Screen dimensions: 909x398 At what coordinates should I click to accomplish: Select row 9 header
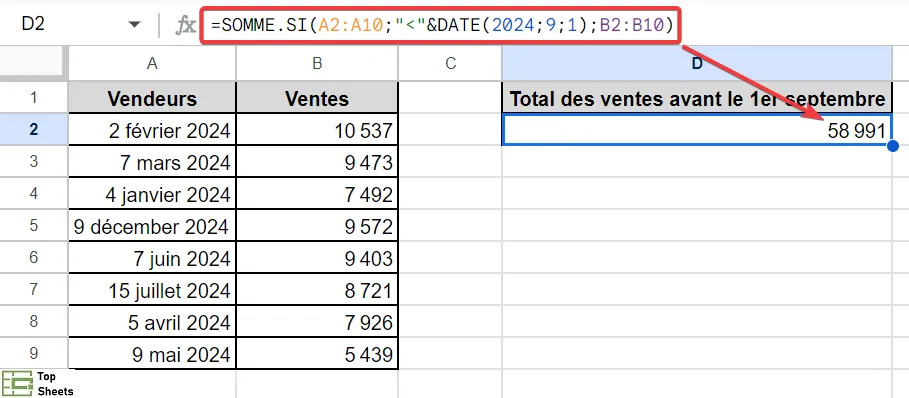pos(34,353)
